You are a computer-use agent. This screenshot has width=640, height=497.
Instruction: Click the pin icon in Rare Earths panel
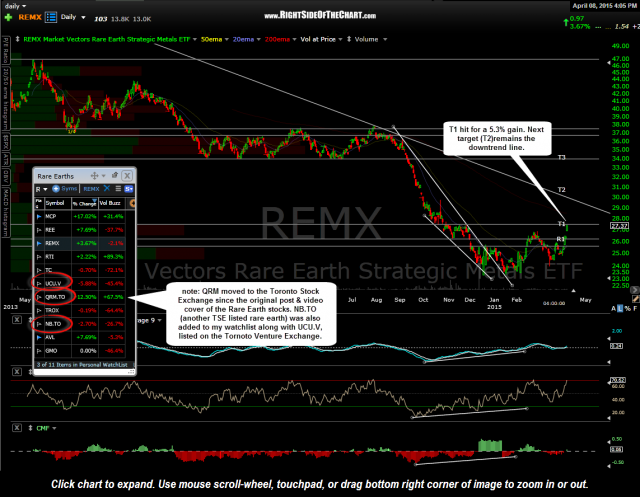pyautogui.click(x=115, y=175)
